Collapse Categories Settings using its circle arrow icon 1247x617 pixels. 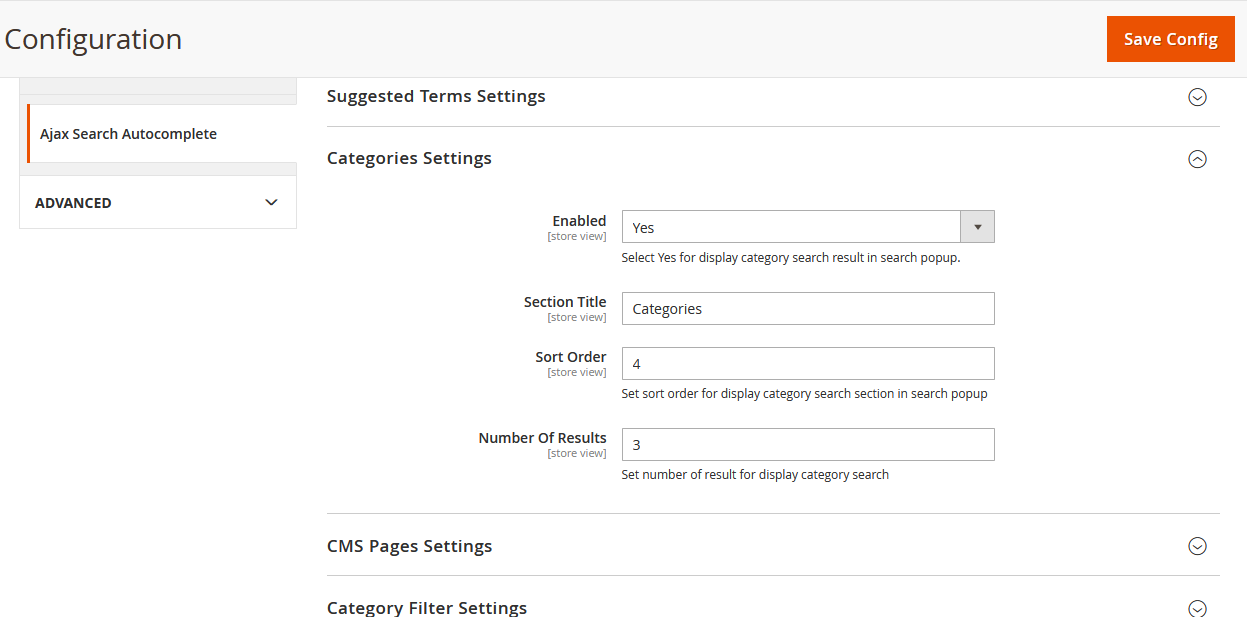[1196, 159]
